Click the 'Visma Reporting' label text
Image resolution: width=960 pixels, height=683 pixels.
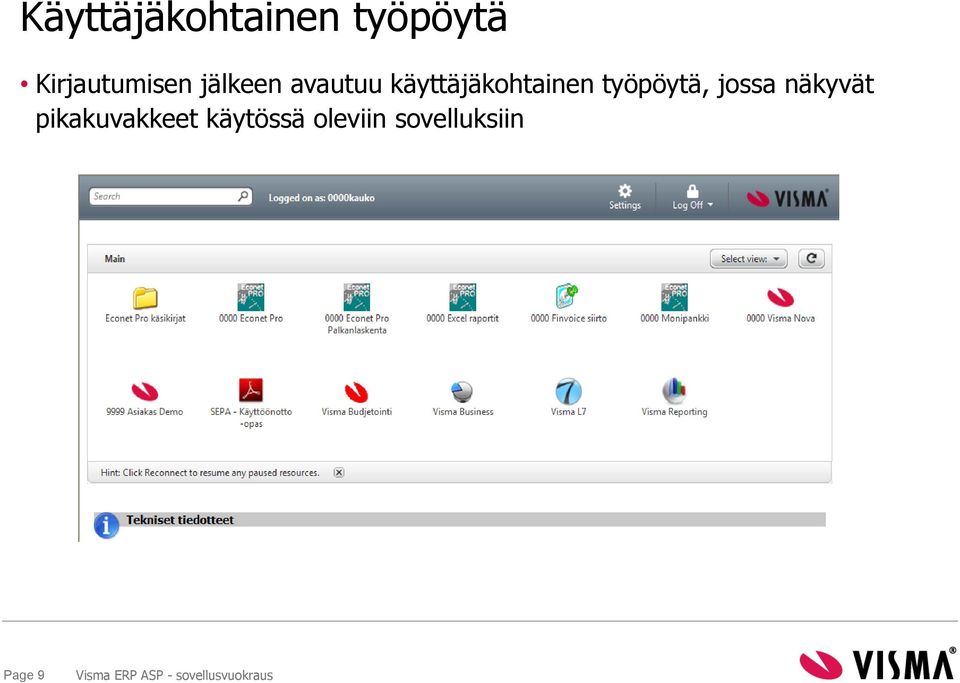tap(674, 412)
